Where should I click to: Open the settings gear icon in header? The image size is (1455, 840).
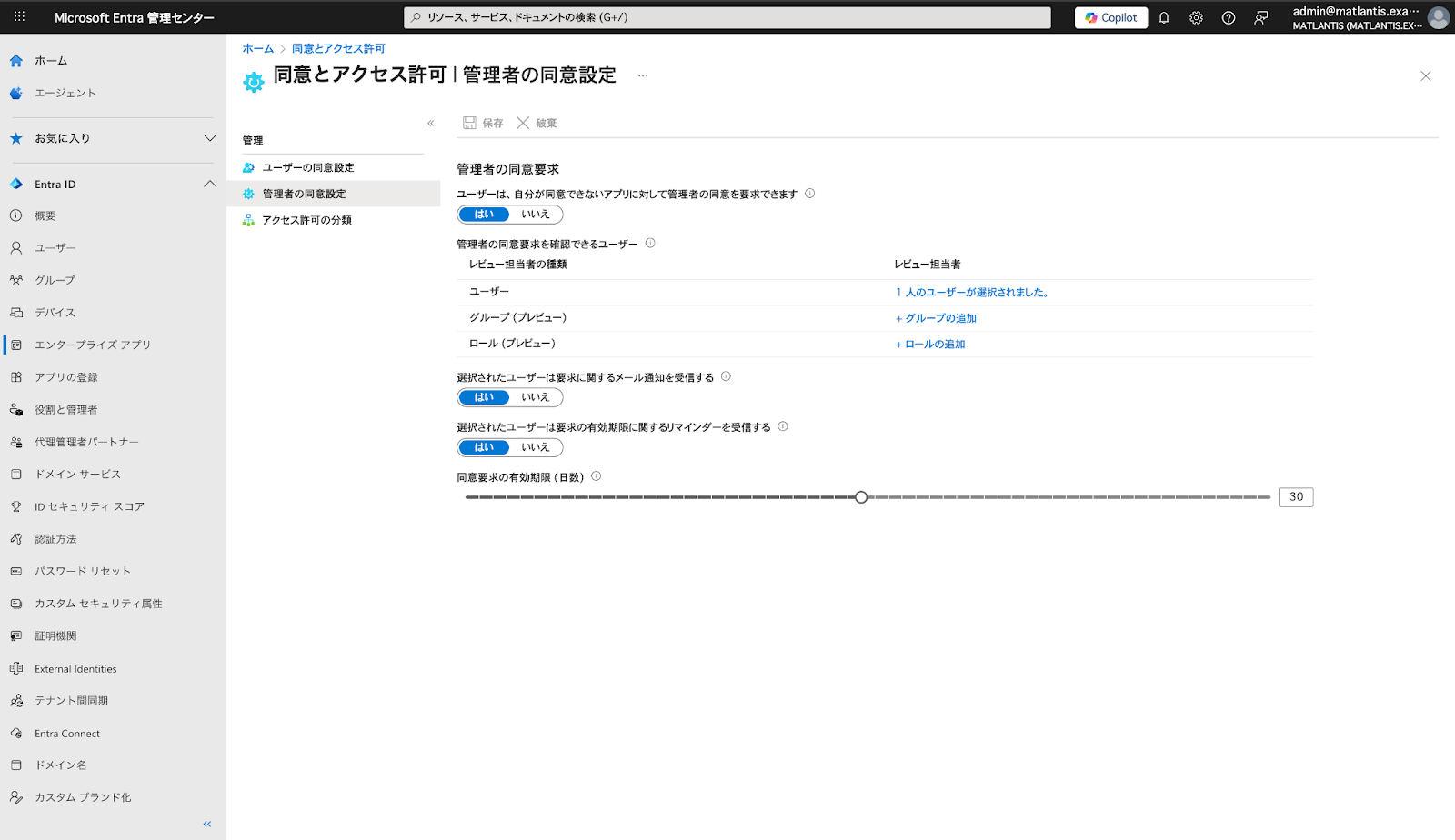click(1196, 18)
